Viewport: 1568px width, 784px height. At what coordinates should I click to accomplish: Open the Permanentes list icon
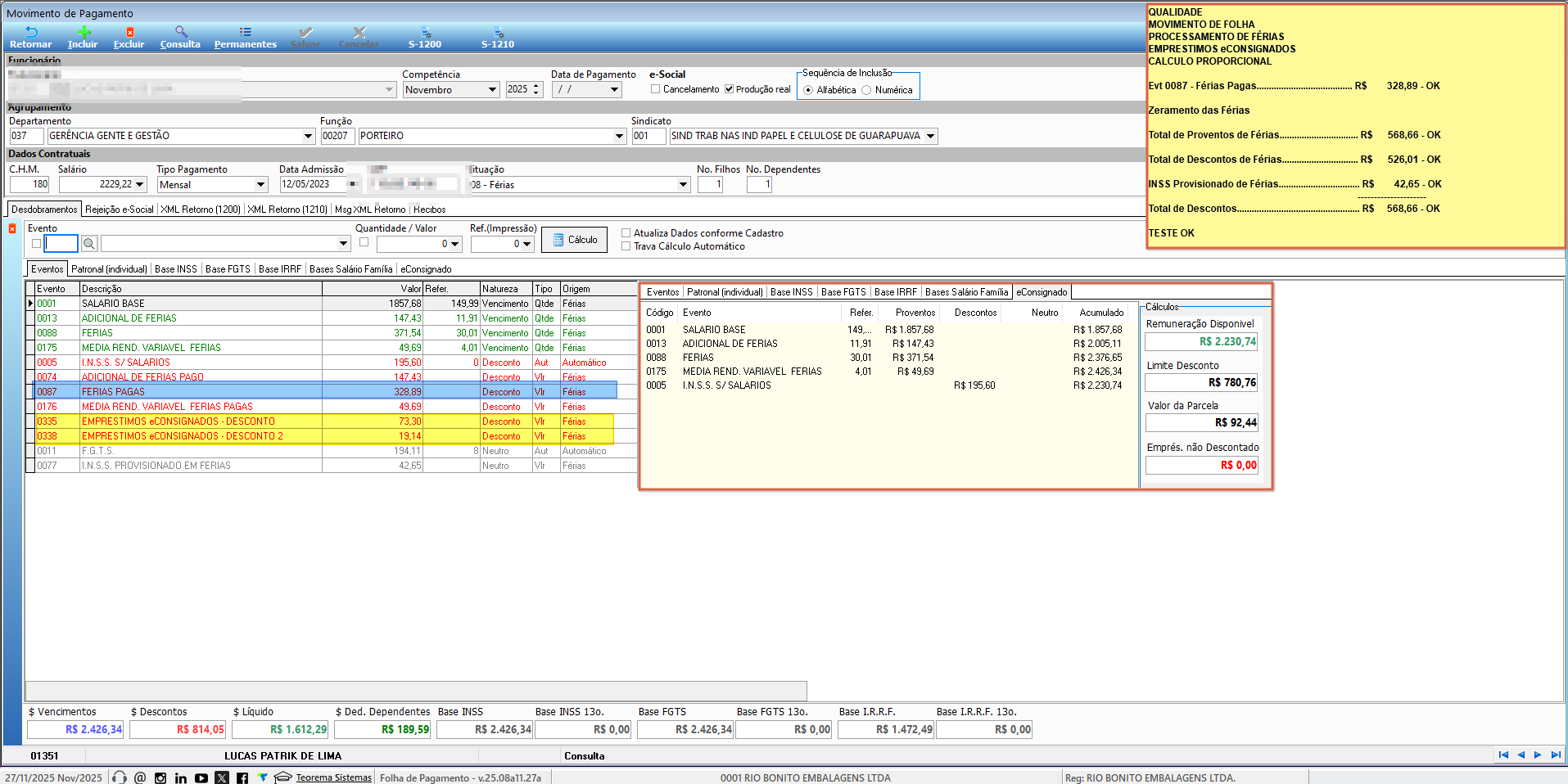(245, 33)
